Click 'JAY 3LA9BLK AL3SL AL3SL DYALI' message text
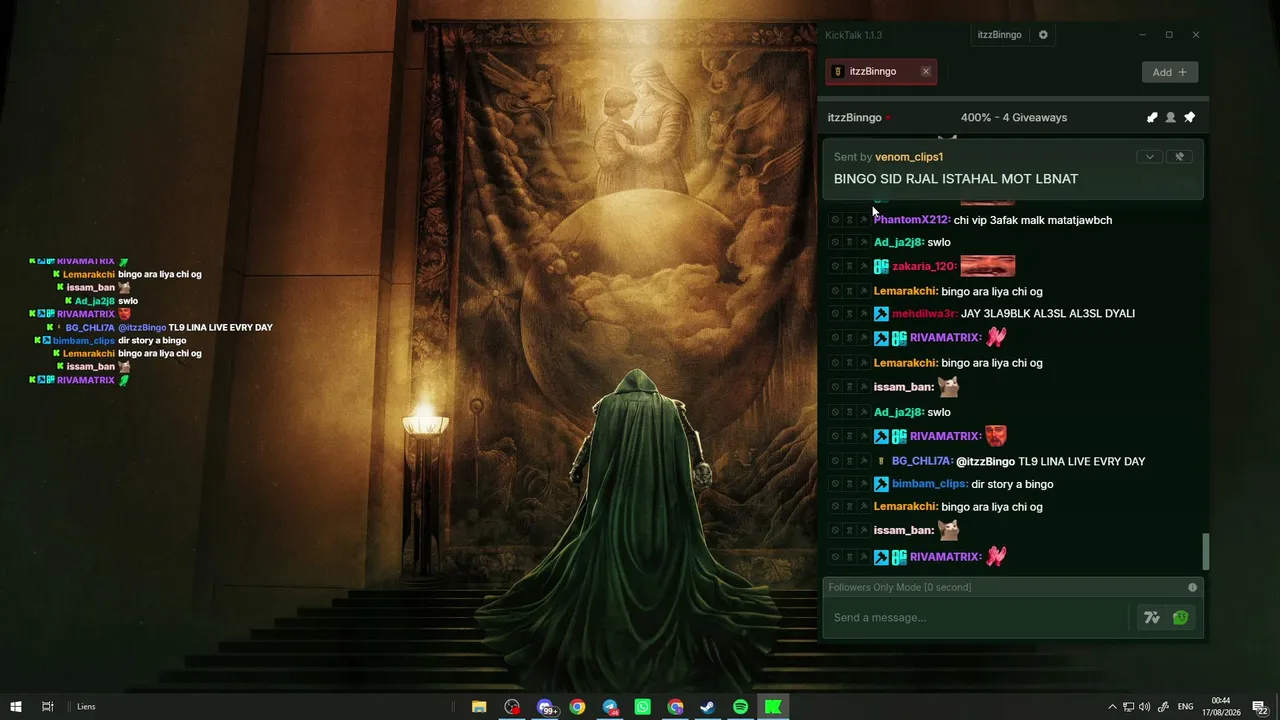This screenshot has width=1280, height=720. point(1048,314)
